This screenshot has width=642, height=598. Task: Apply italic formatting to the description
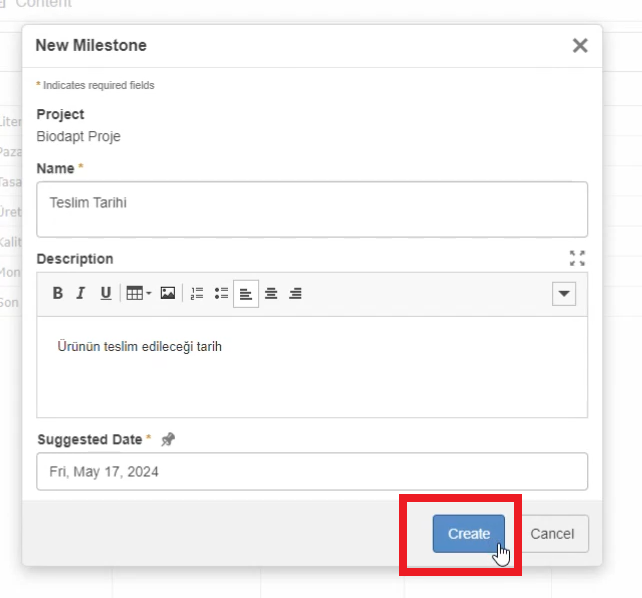point(81,293)
